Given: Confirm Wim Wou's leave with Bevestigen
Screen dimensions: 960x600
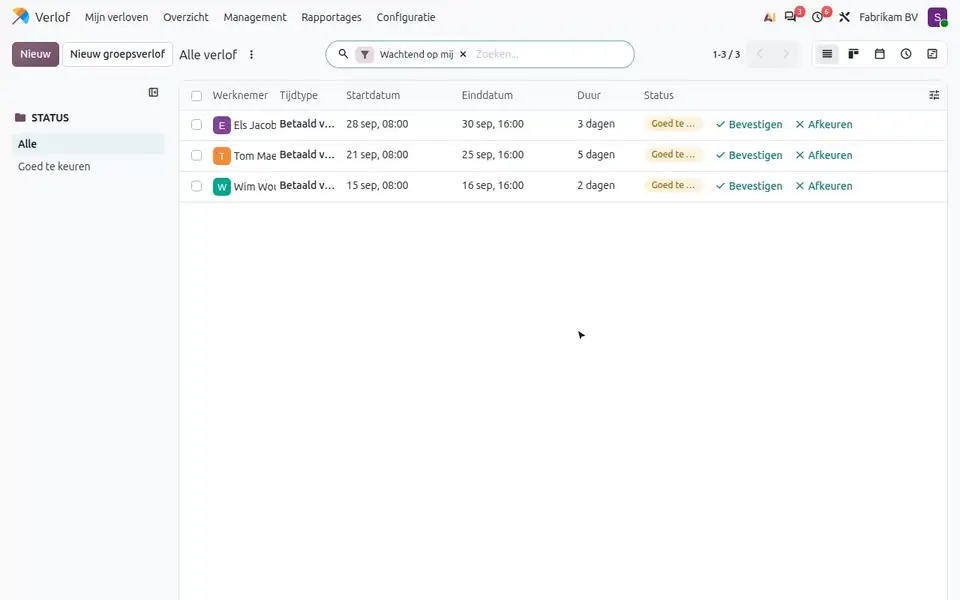Looking at the screenshot, I should tap(749, 186).
